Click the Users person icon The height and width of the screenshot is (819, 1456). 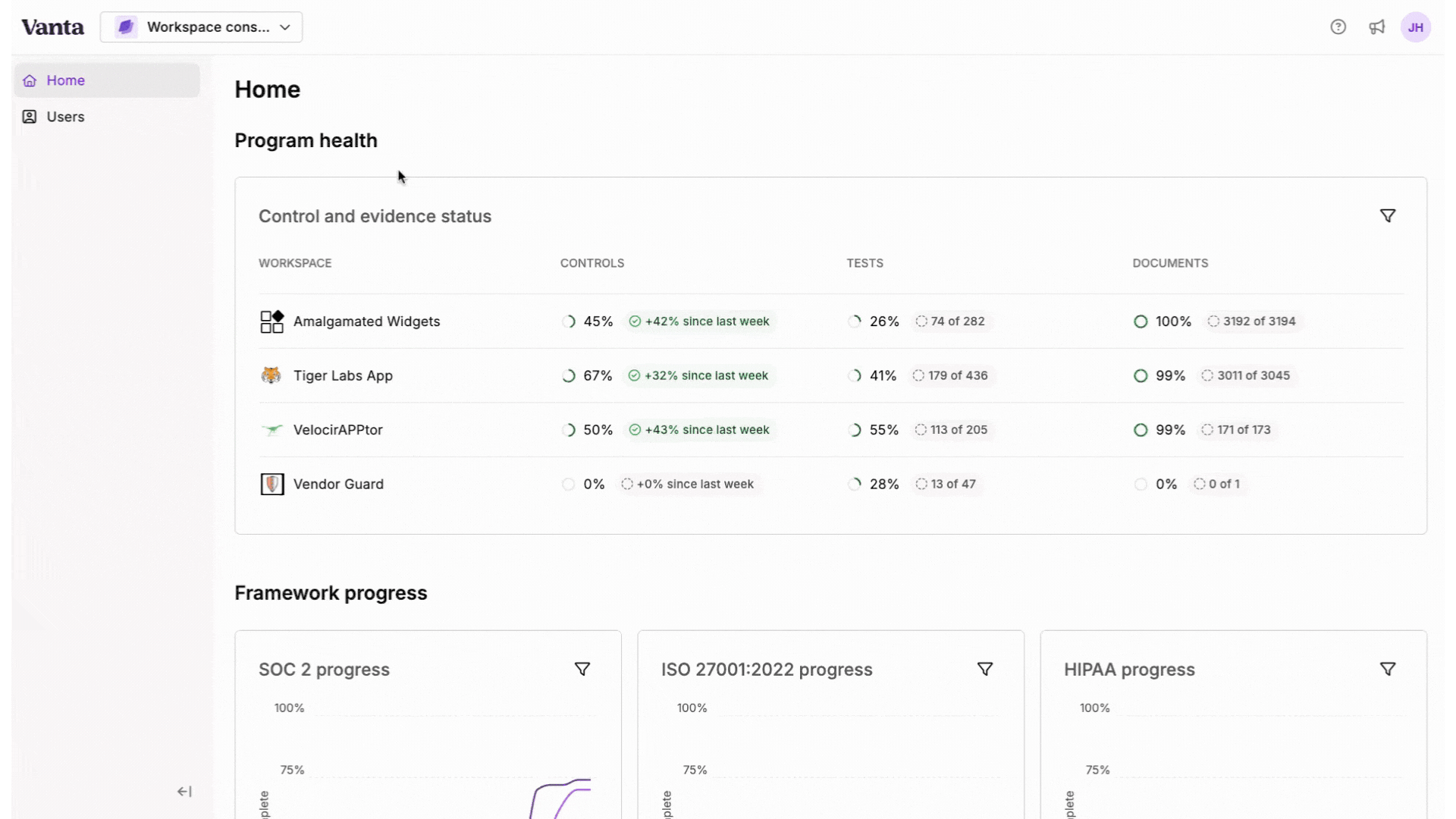[30, 117]
